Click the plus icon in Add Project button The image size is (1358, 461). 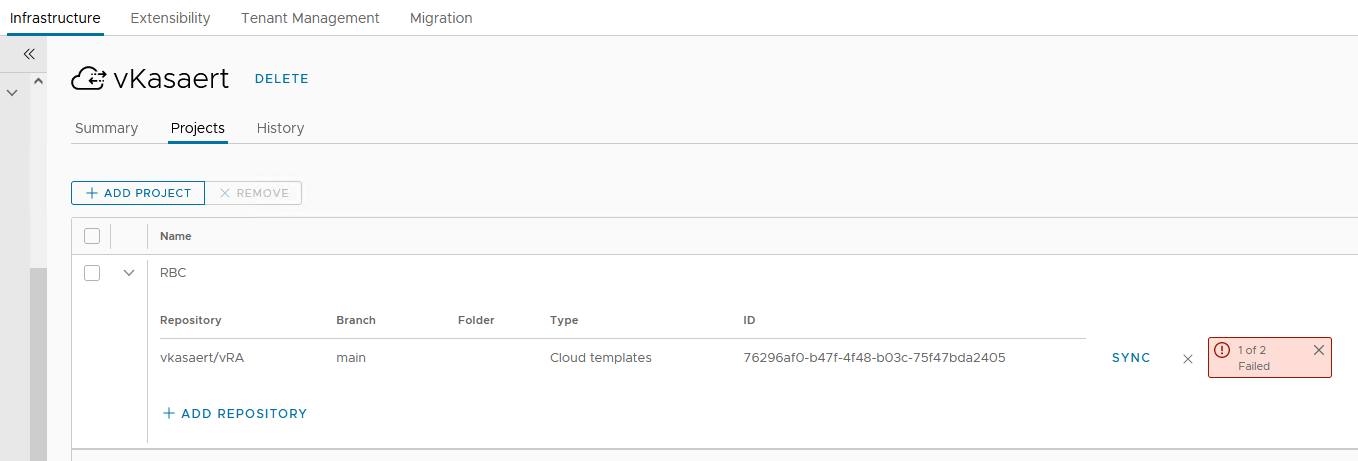[92, 193]
